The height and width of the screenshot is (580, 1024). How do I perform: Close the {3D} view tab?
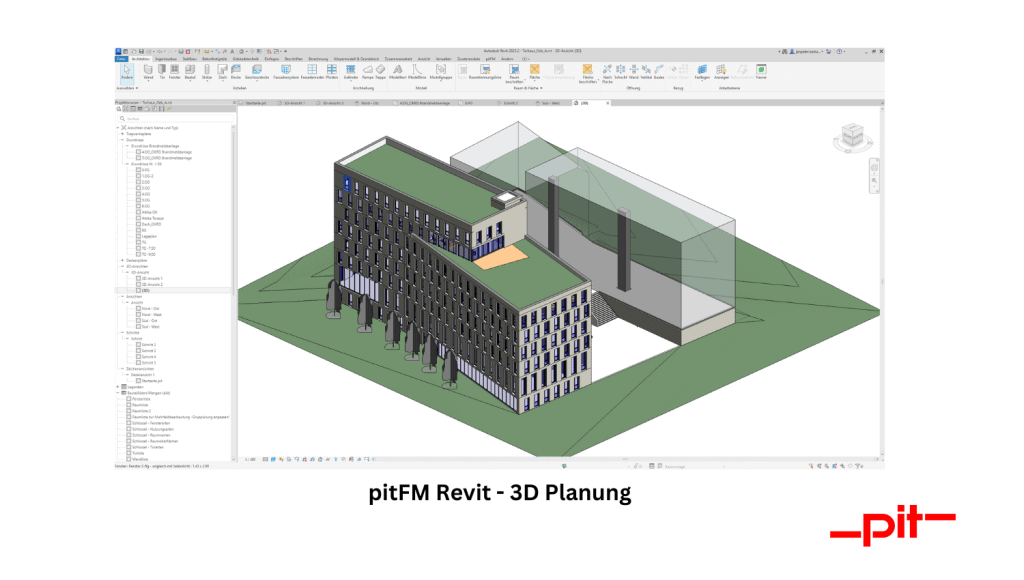(607, 103)
